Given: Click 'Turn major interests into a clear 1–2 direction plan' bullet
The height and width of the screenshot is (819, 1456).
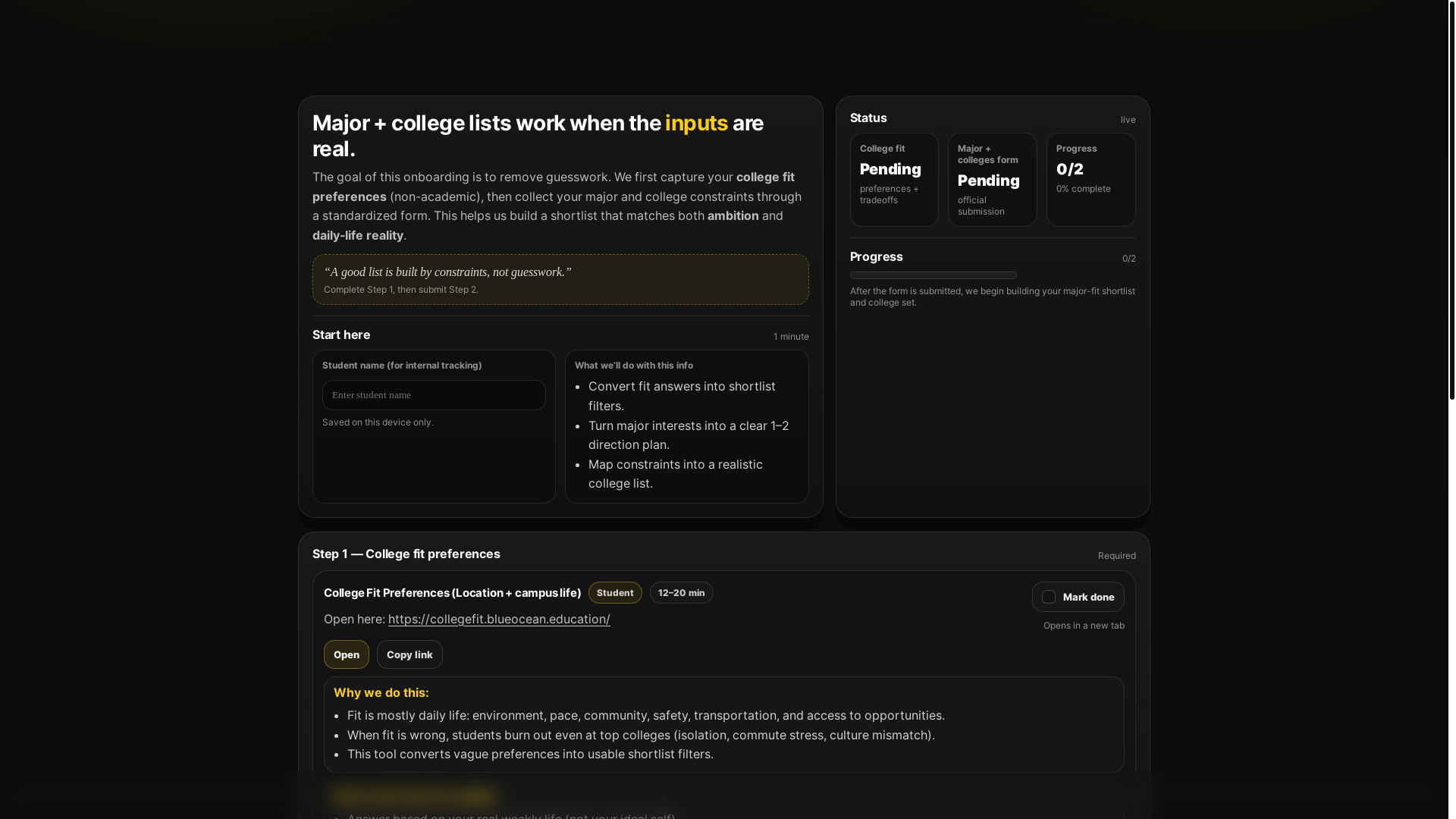Looking at the screenshot, I should pos(689,435).
